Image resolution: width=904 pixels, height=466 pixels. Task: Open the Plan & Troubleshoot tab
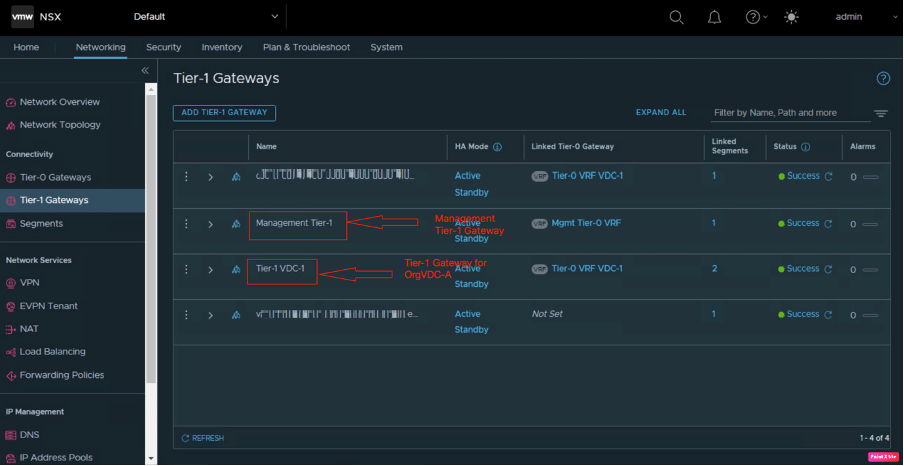[306, 47]
